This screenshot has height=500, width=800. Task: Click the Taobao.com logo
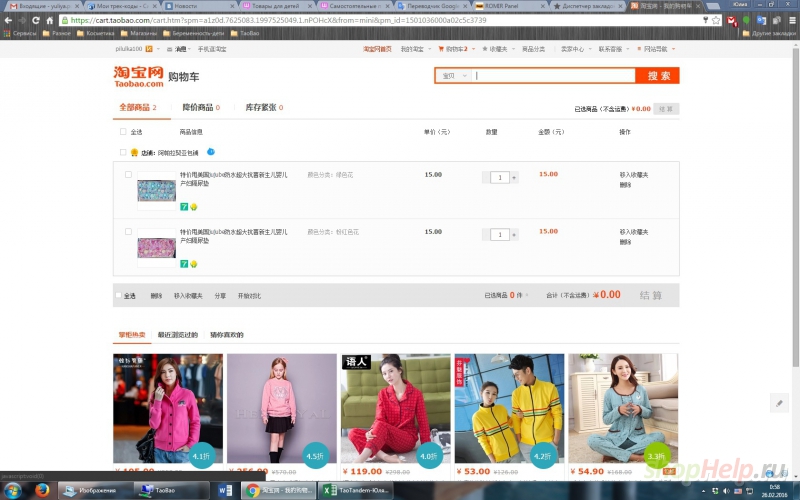tap(138, 77)
